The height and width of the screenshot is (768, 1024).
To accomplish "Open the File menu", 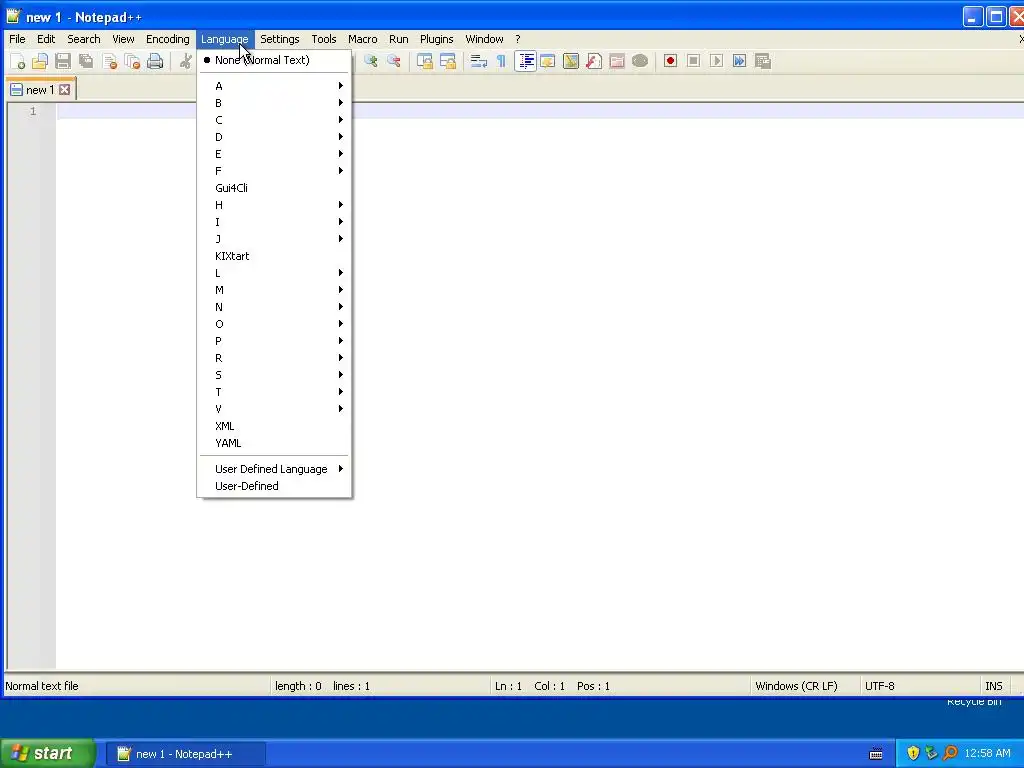I will 17,39.
